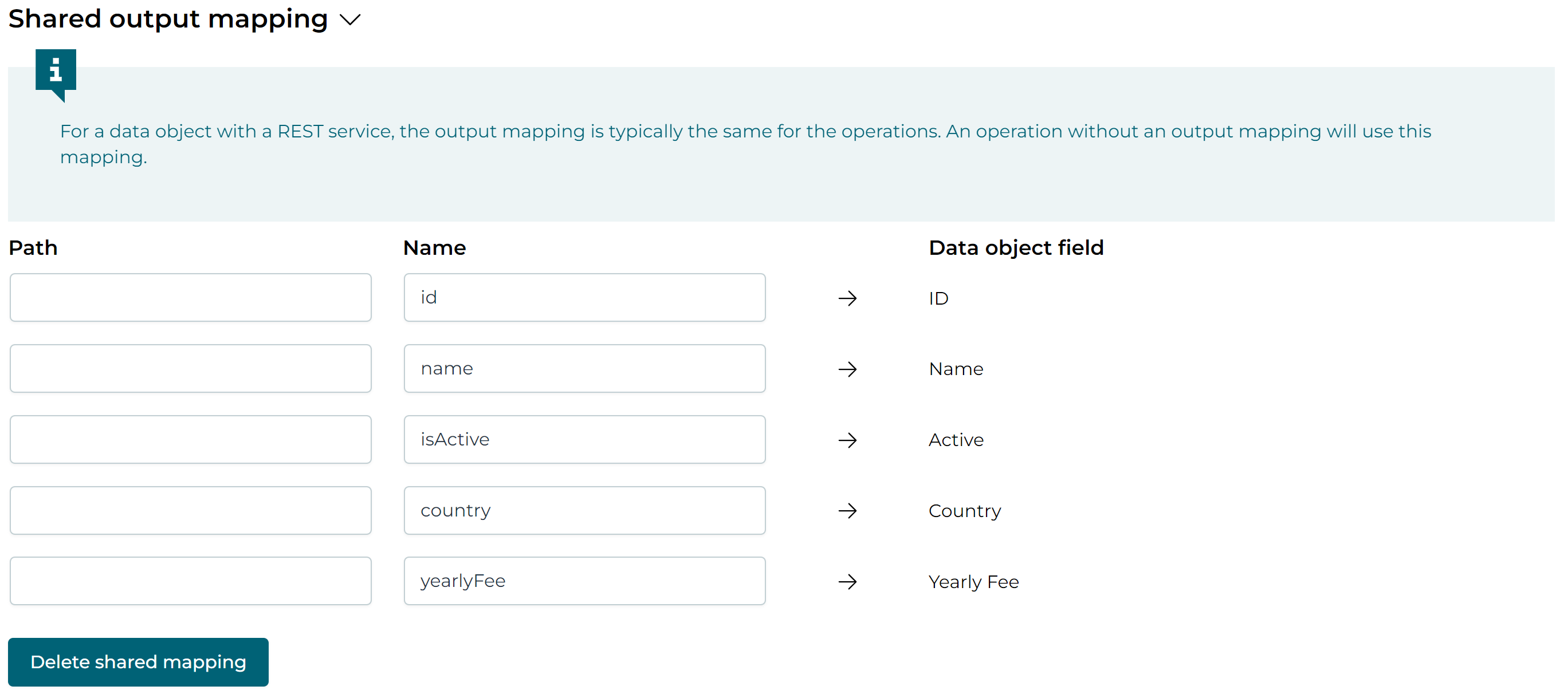Click the arrow icon for the isActive row

pyautogui.click(x=848, y=440)
